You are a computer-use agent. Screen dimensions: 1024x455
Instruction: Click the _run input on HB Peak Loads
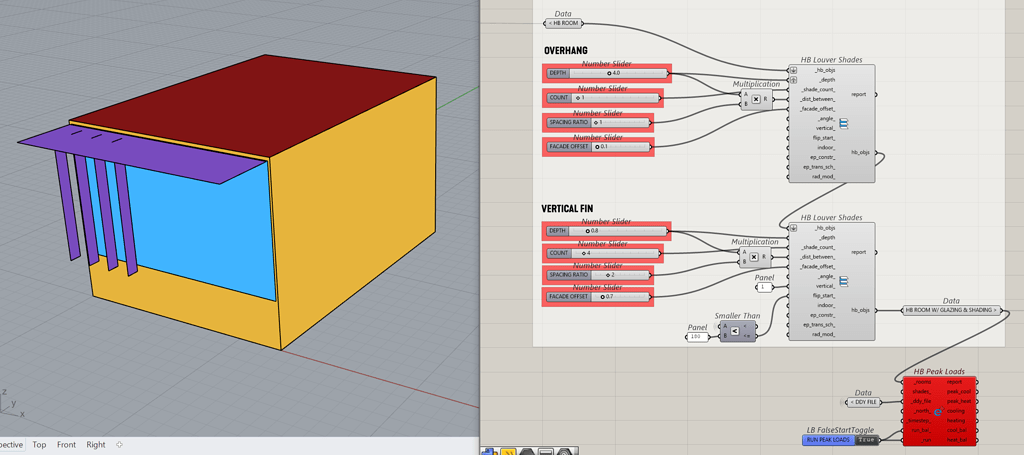925,441
